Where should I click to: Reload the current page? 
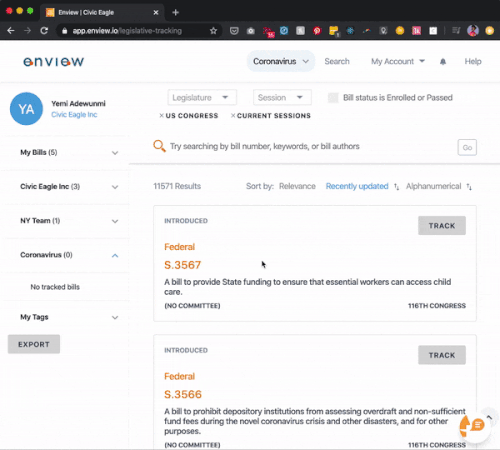(x=44, y=31)
